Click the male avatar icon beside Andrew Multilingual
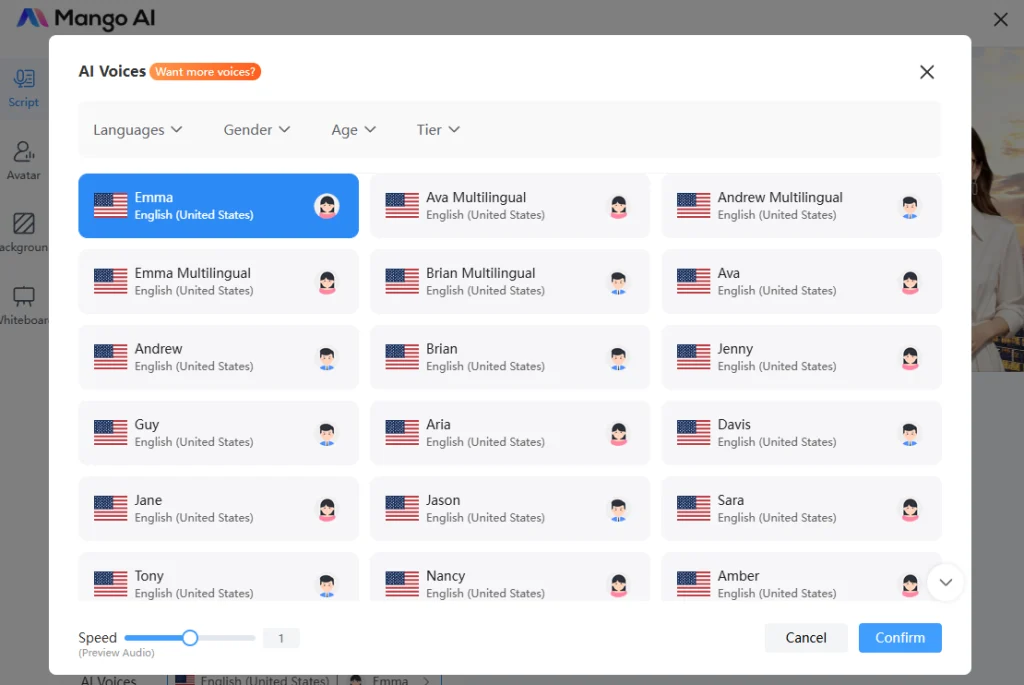 [x=909, y=206]
